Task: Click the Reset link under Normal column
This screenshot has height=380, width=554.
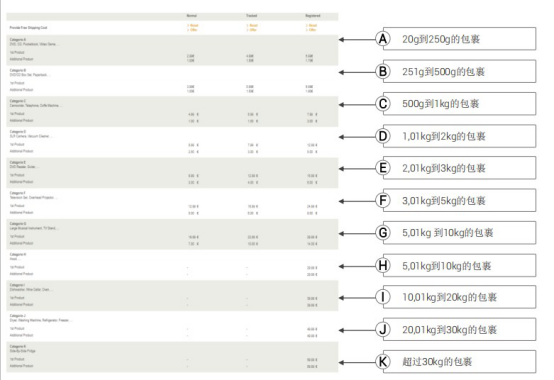Action: coord(193,25)
